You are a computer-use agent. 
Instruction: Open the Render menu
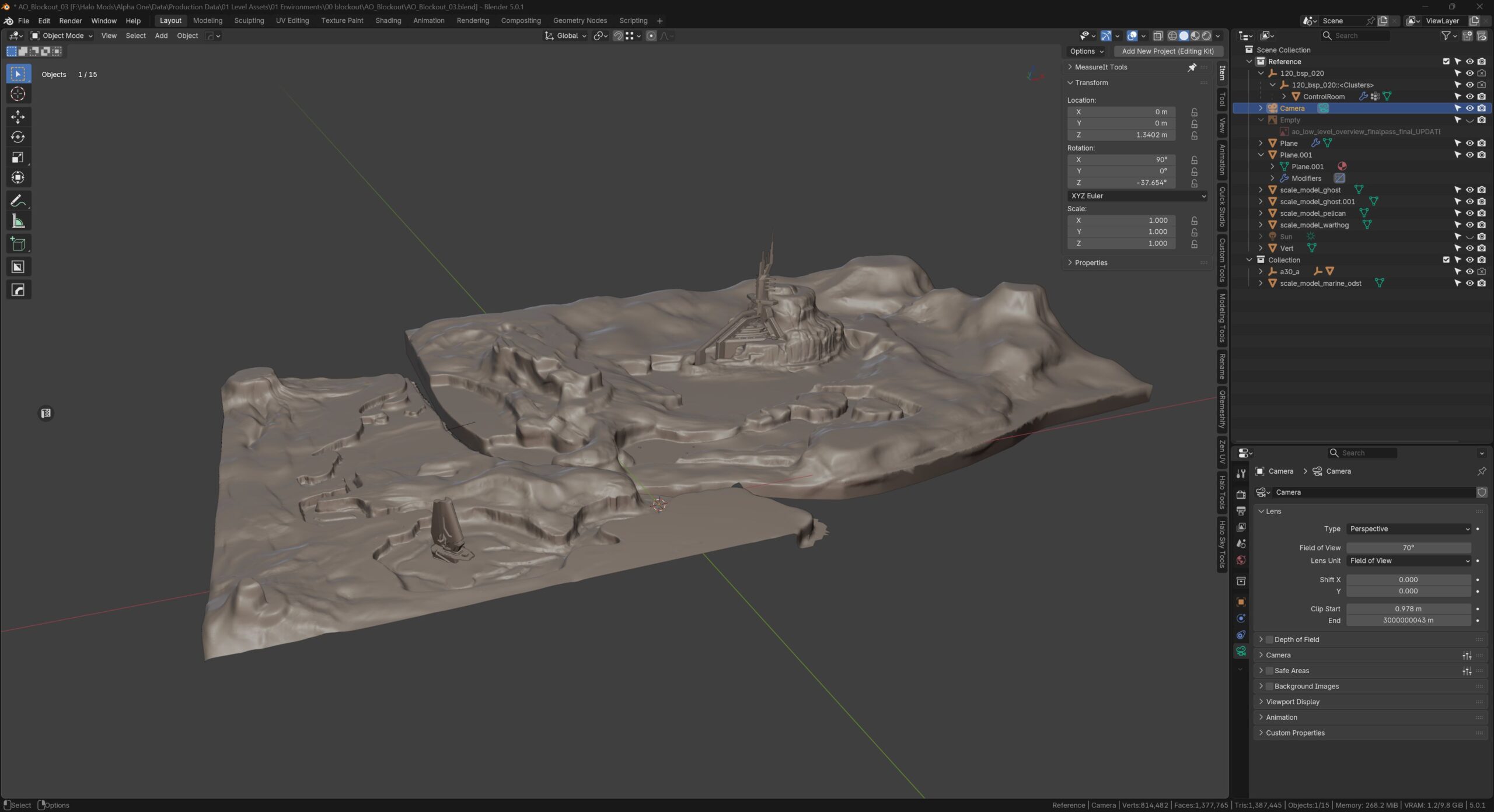click(x=70, y=20)
